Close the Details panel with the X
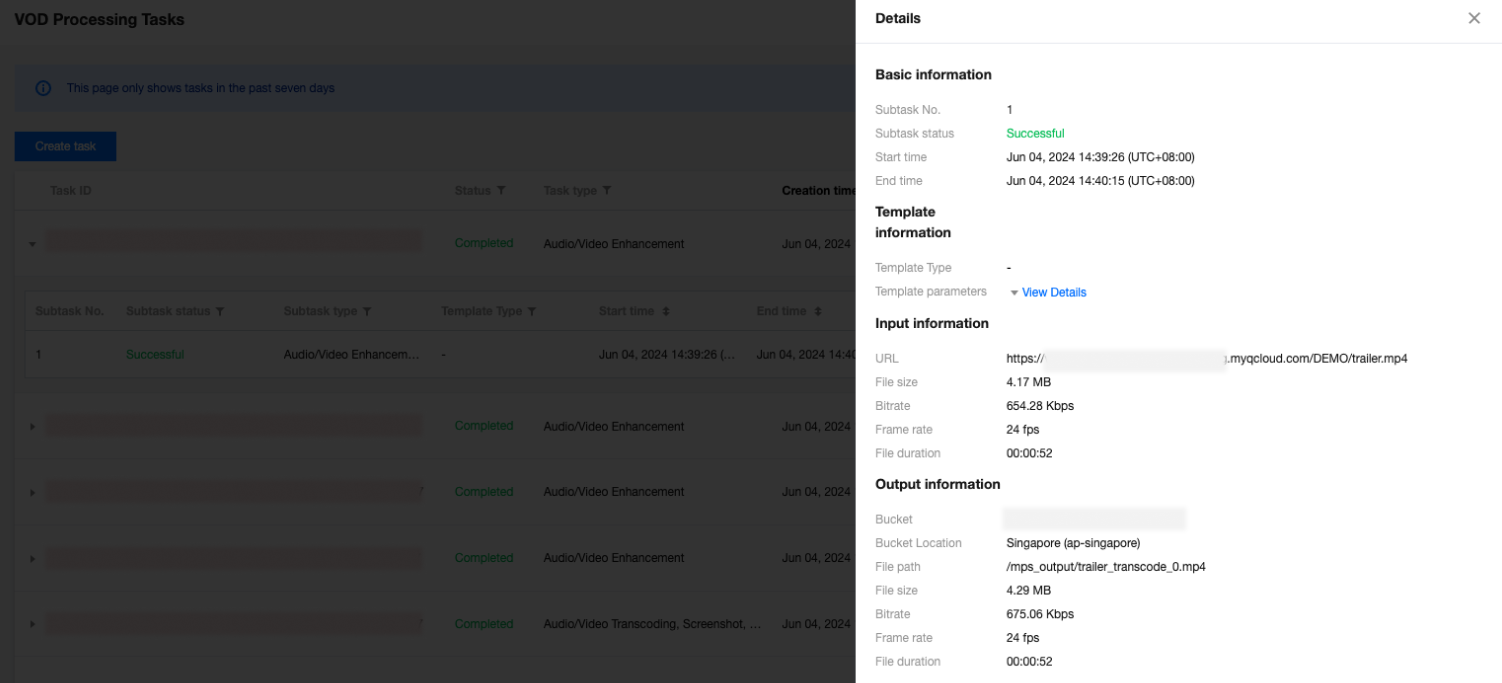1502x683 pixels. 1473,18
